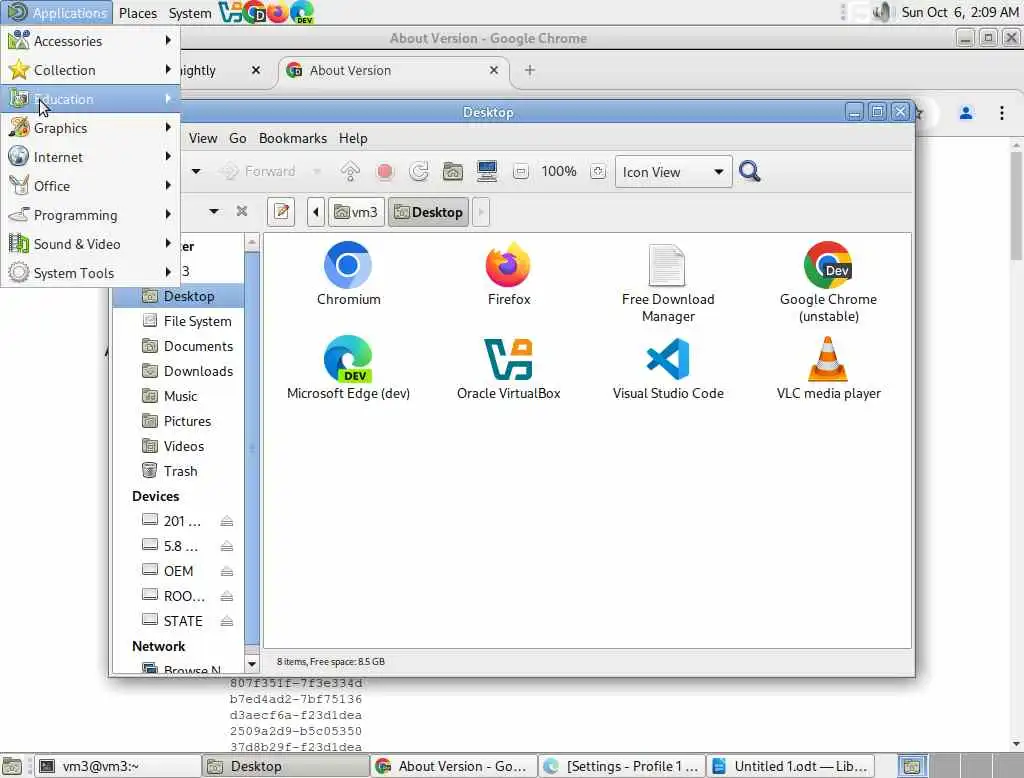Image resolution: width=1024 pixels, height=778 pixels.
Task: Launch Edge Dev from the top panel launcher
Action: (302, 12)
